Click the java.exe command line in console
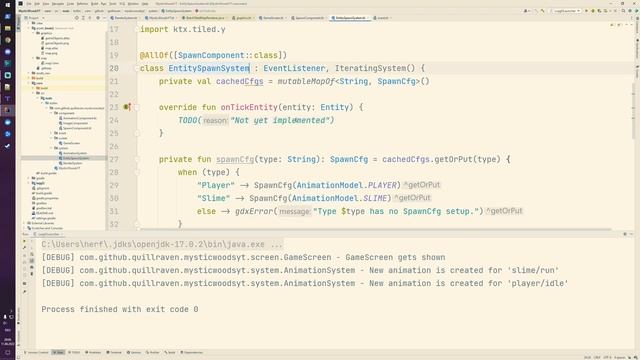 pos(162,244)
